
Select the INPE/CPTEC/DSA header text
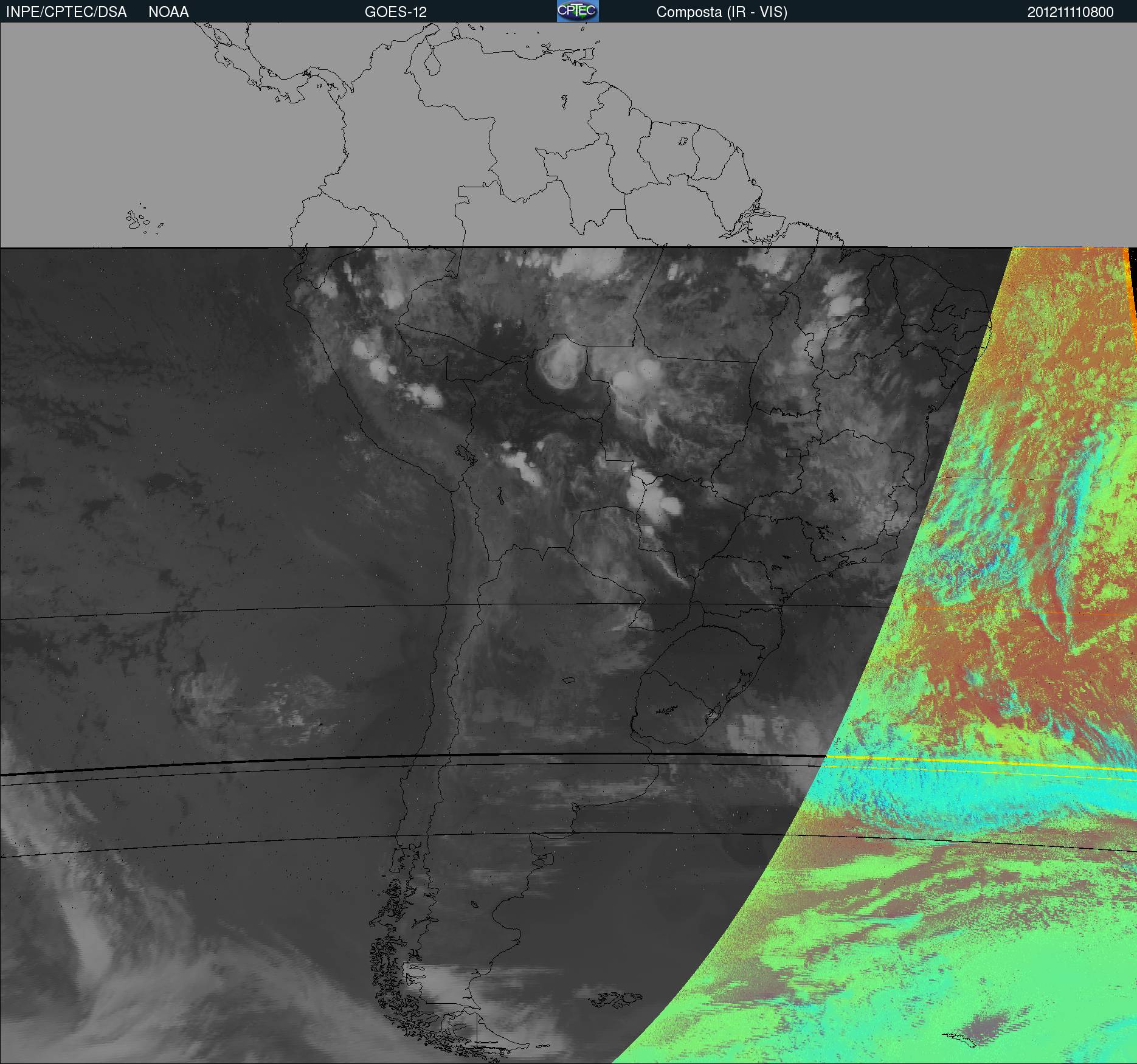(x=66, y=12)
